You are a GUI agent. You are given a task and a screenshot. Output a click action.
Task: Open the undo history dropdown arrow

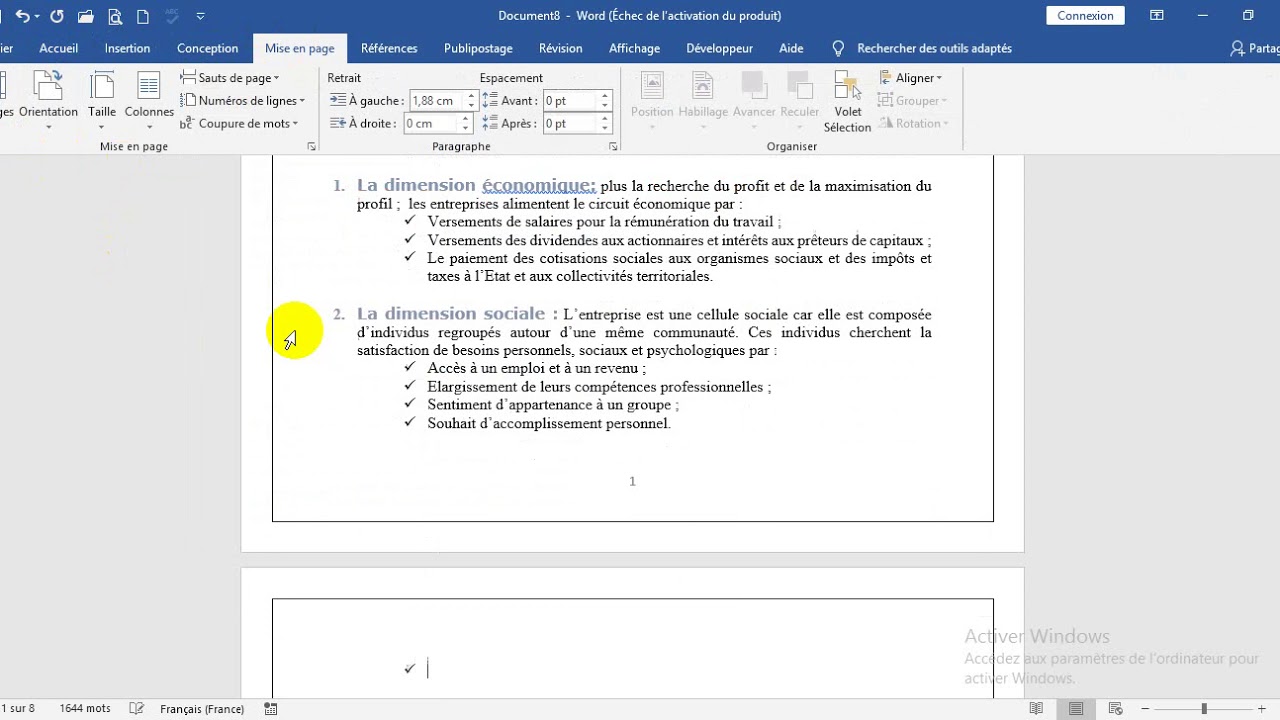[37, 16]
